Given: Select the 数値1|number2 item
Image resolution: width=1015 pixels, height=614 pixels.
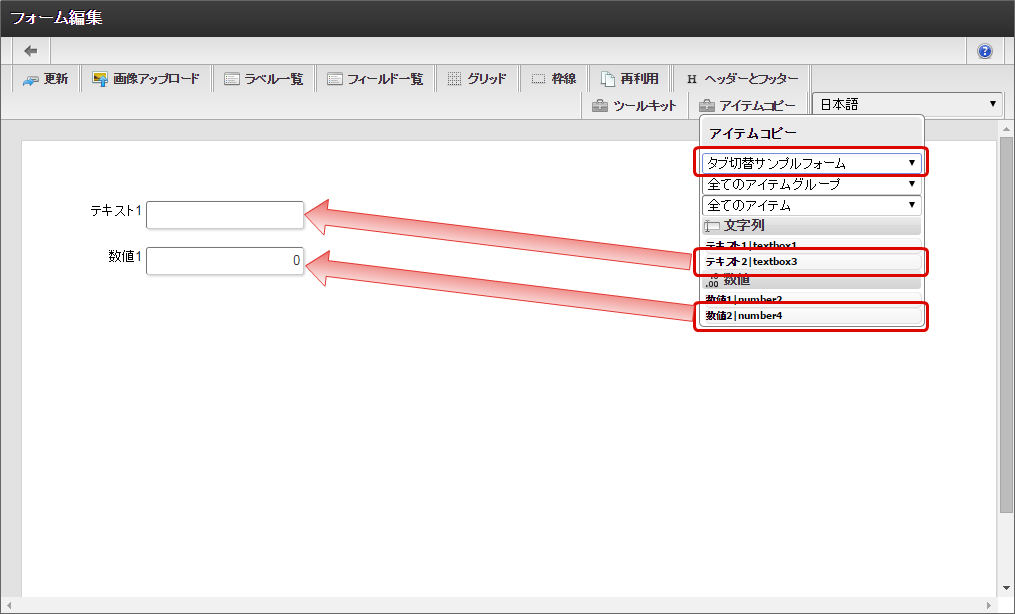Looking at the screenshot, I should (x=812, y=298).
